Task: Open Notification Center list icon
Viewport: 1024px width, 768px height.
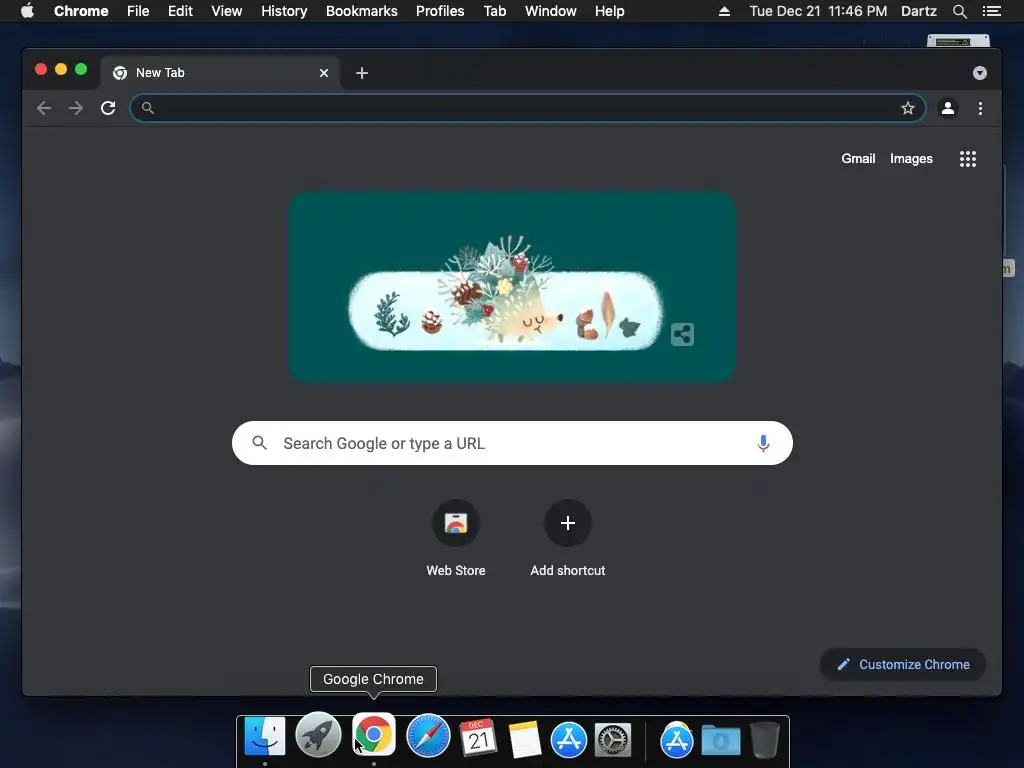Action: pyautogui.click(x=991, y=11)
